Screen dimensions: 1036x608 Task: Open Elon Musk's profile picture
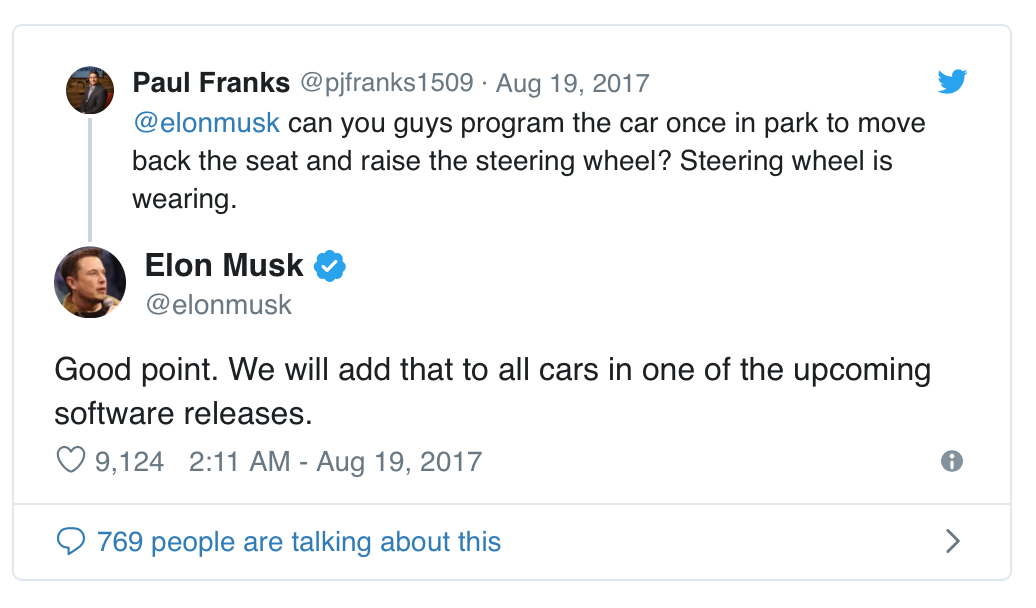(x=89, y=282)
